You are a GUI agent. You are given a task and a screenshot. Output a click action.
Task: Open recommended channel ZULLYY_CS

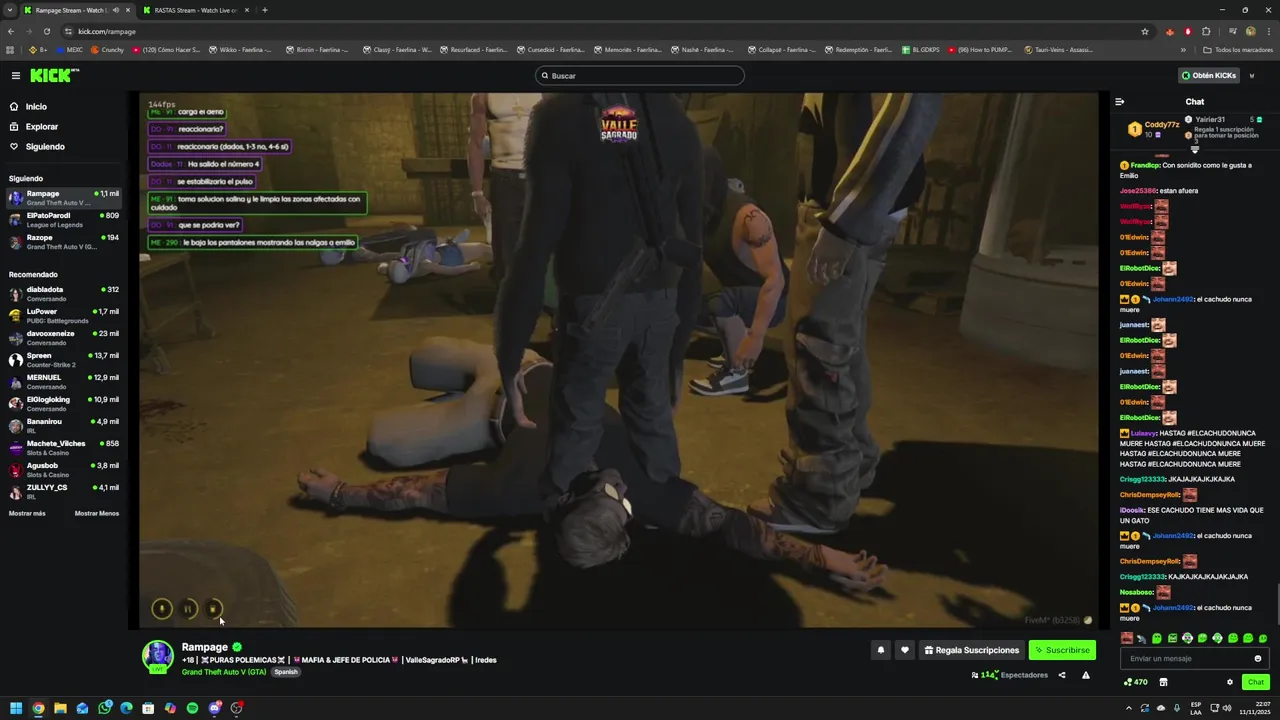pos(64,492)
